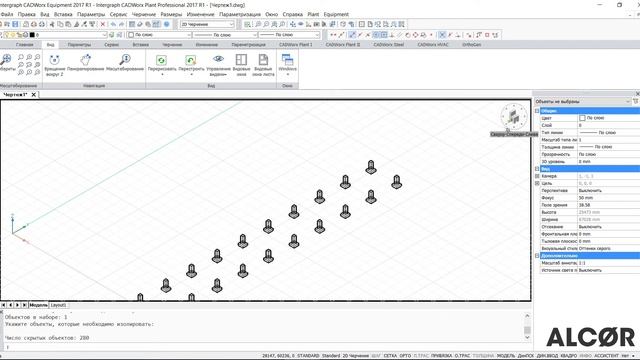Open the Windows ribbon button
Image resolution: width=640 pixels, height=360 pixels.
pyautogui.click(x=287, y=64)
